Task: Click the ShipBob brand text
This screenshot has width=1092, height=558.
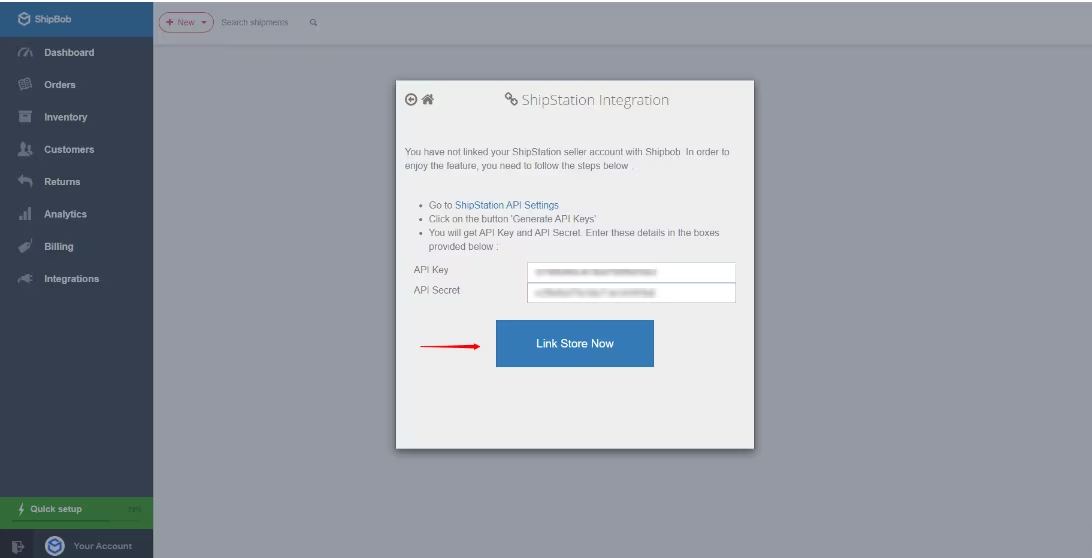Action: tap(53, 20)
